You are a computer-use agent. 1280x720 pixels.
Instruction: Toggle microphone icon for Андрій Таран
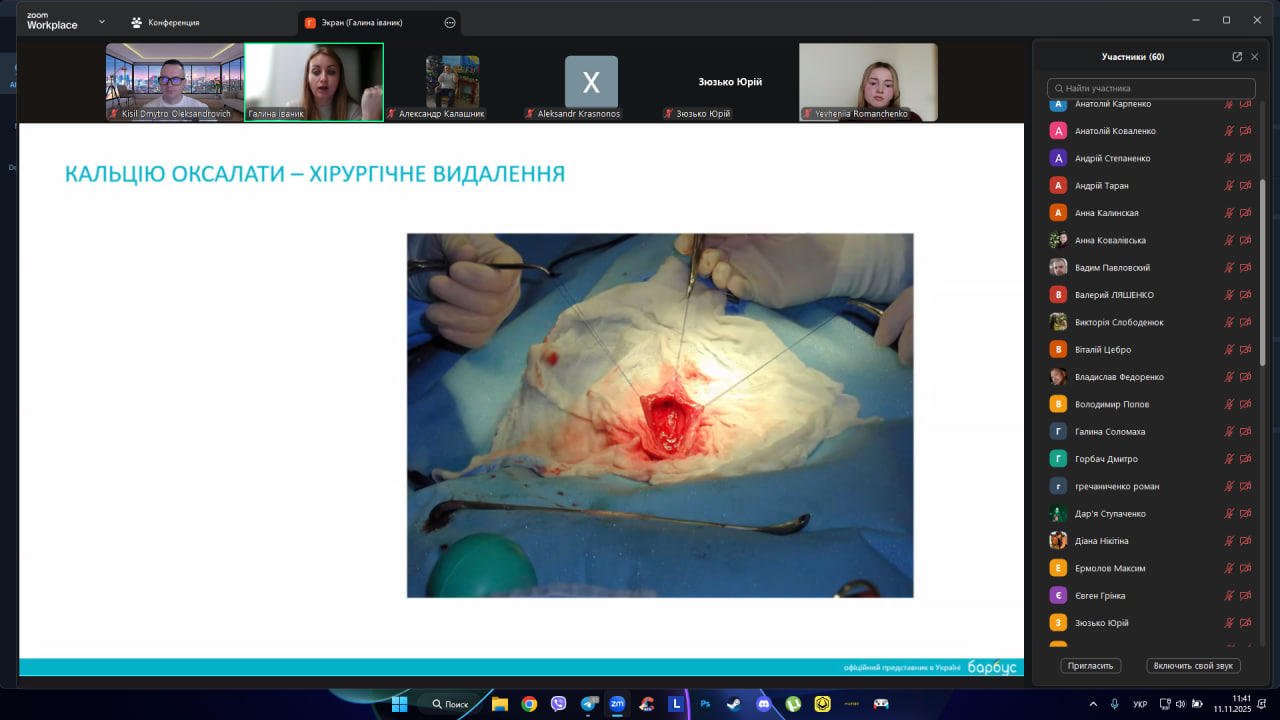pos(1229,186)
